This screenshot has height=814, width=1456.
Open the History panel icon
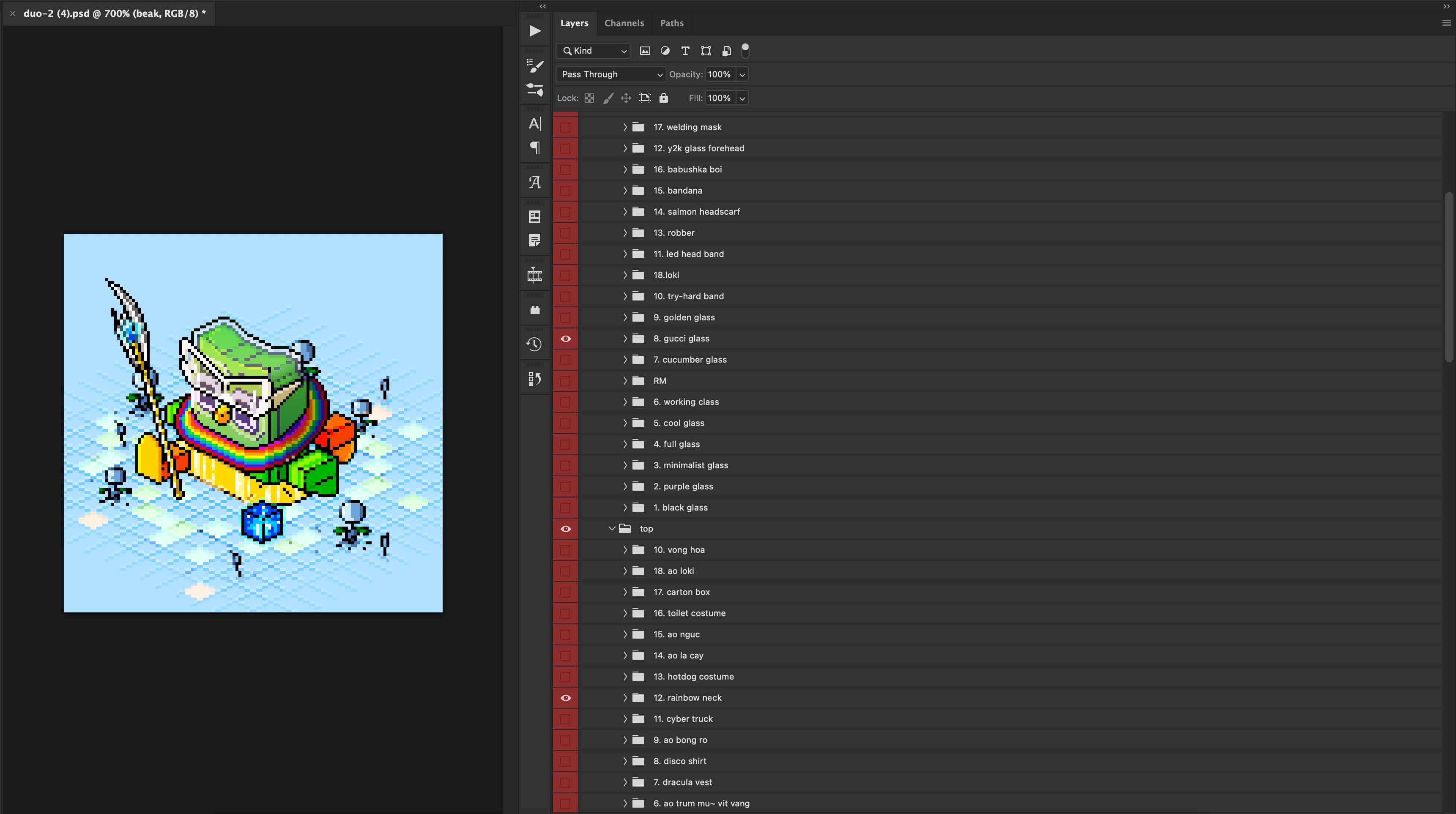click(x=535, y=344)
